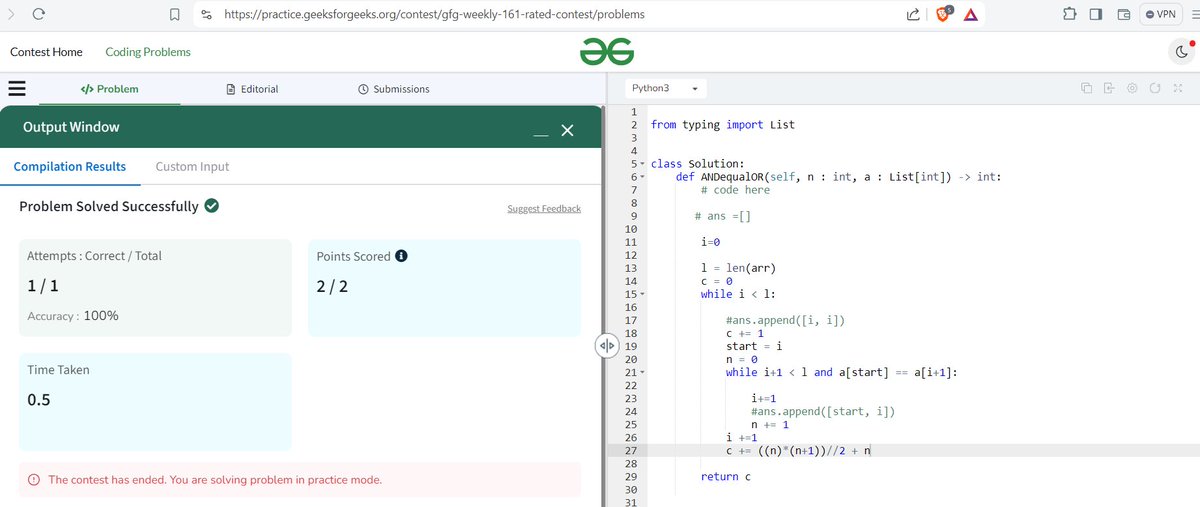Screen dimensions: 1200x507
Task: Select the Compilation Results tab
Action: point(70,166)
